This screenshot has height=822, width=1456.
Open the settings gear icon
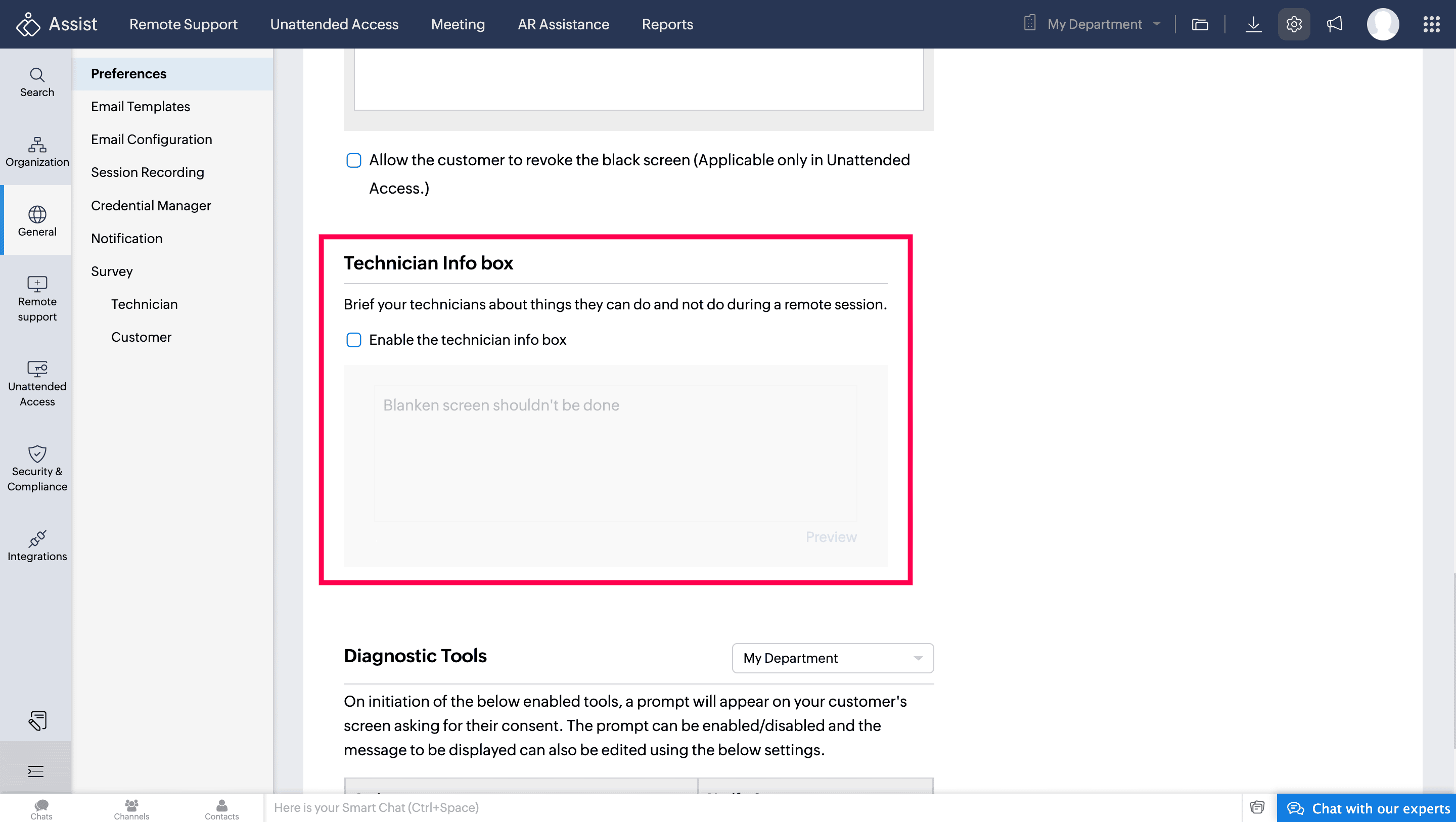pos(1293,24)
